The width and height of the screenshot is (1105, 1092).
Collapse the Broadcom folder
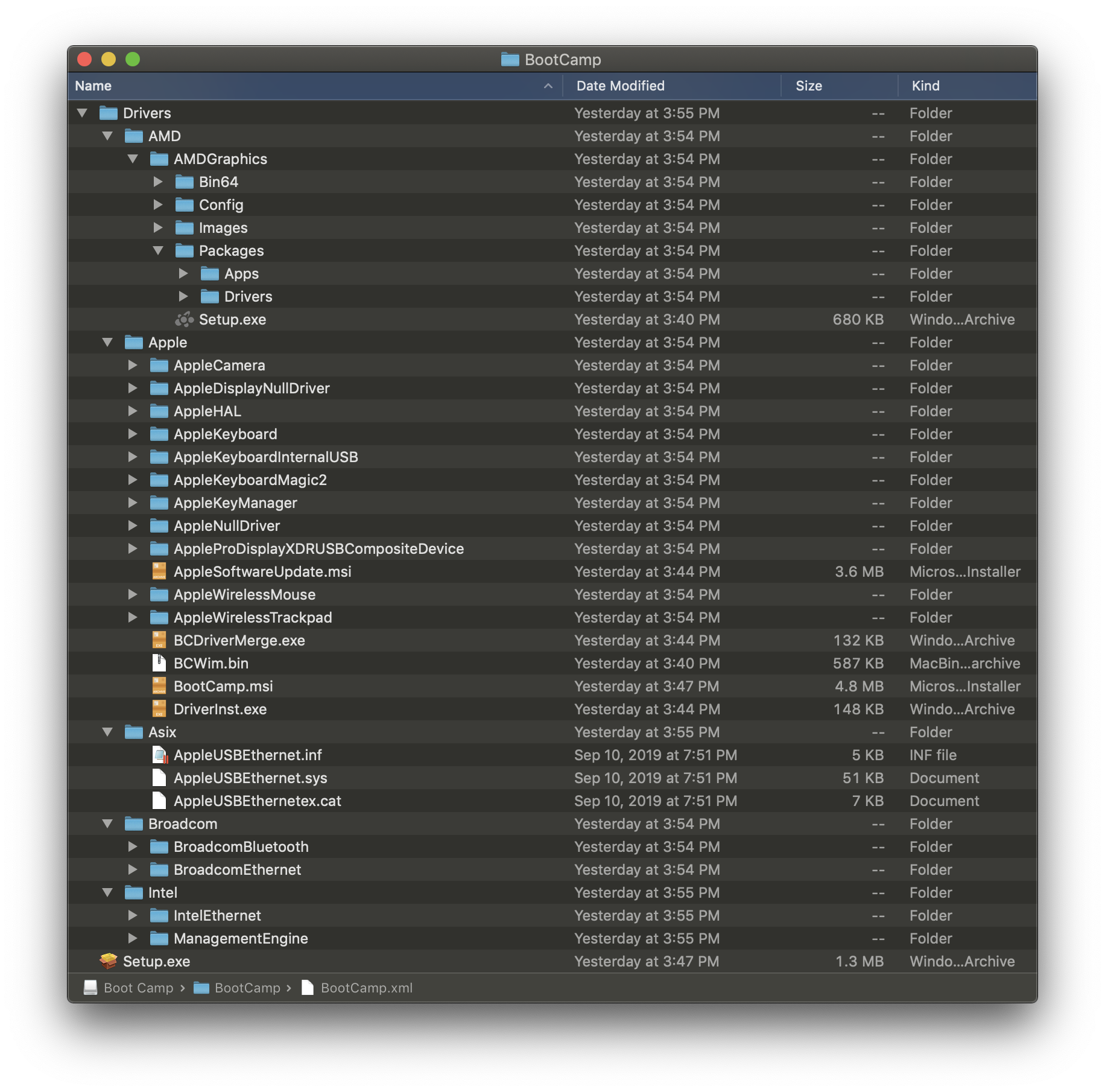point(108,824)
